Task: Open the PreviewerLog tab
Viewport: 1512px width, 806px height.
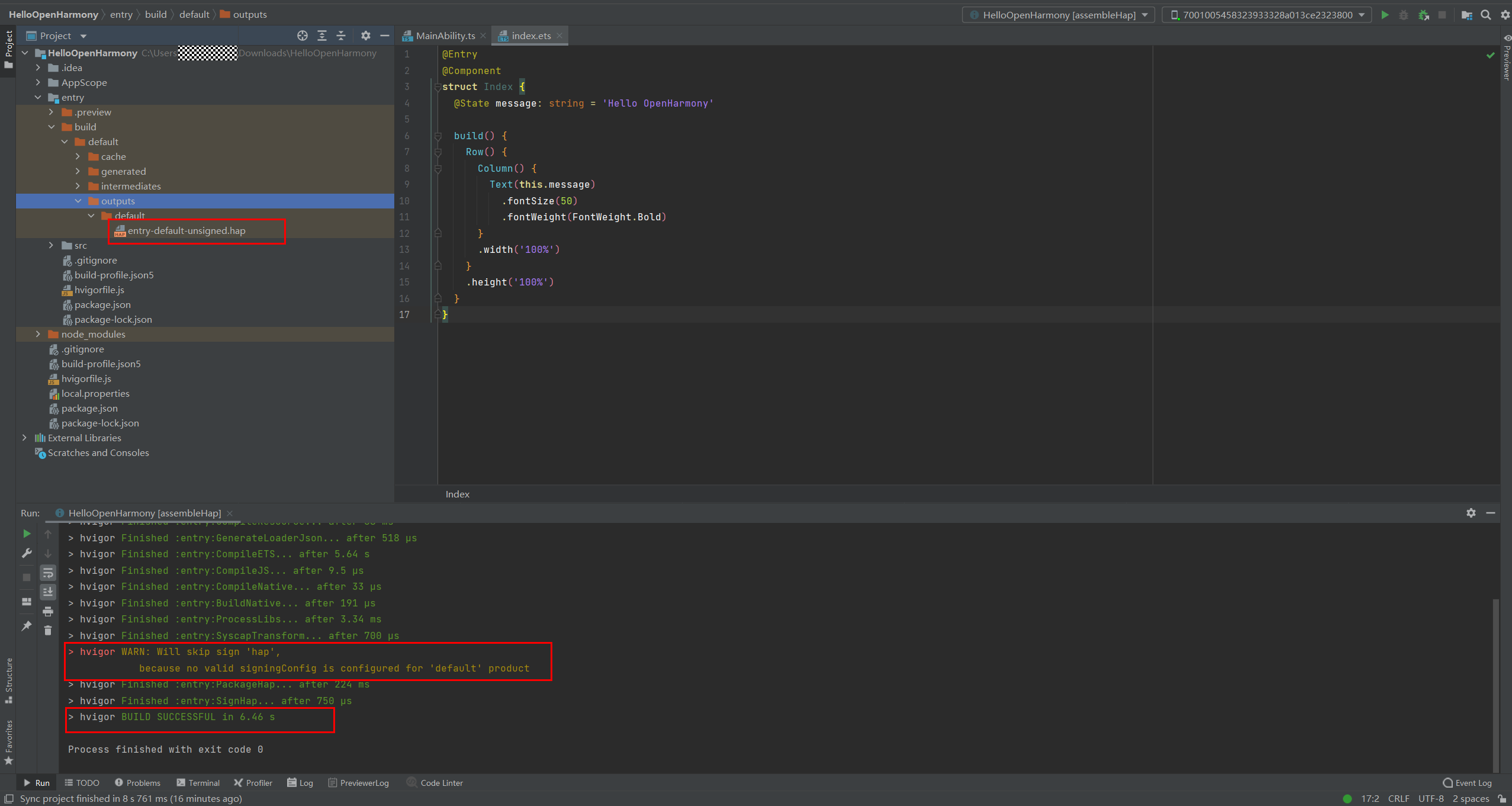Action: click(359, 783)
